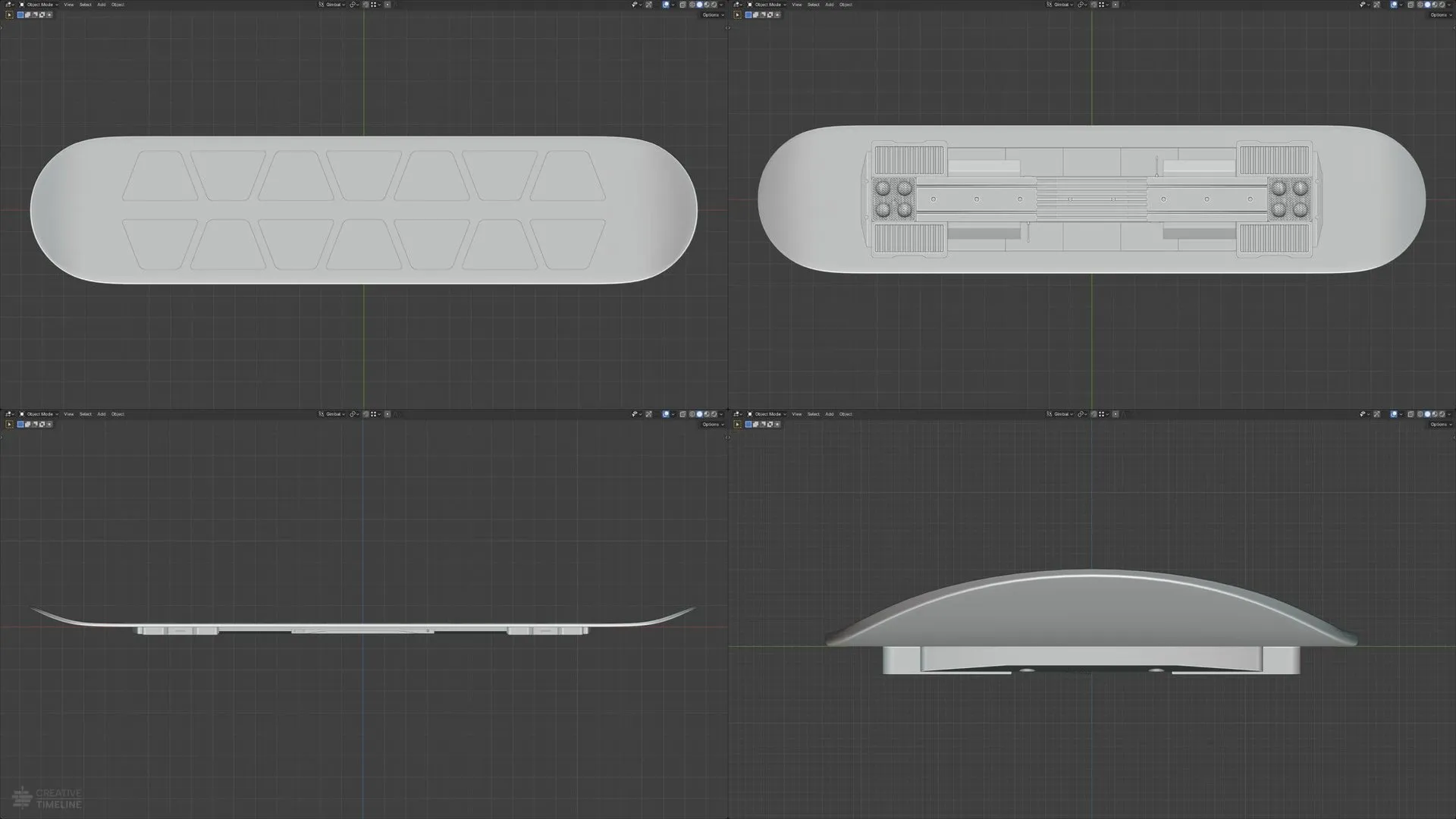Open object visibility filter in bottom-left viewport
1456x819 pixels.
click(636, 414)
